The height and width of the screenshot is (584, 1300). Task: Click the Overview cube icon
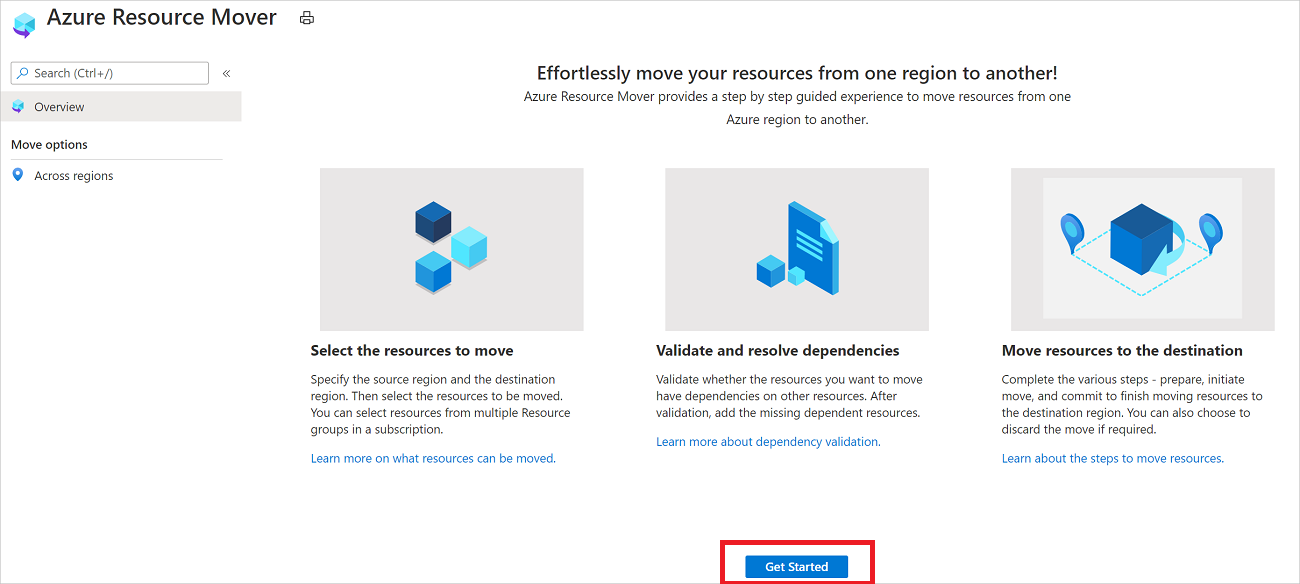[17, 107]
